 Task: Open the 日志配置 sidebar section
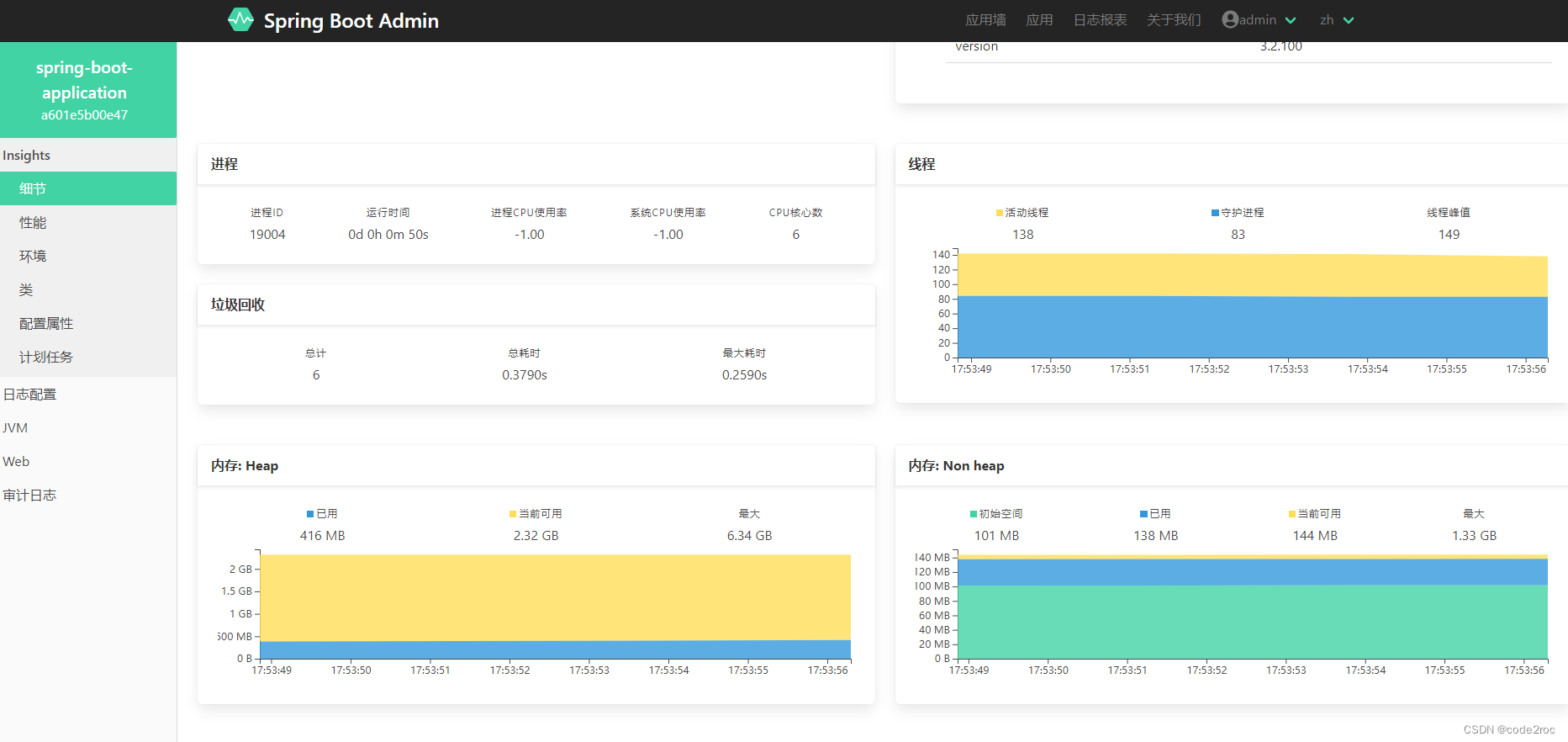[x=88, y=394]
